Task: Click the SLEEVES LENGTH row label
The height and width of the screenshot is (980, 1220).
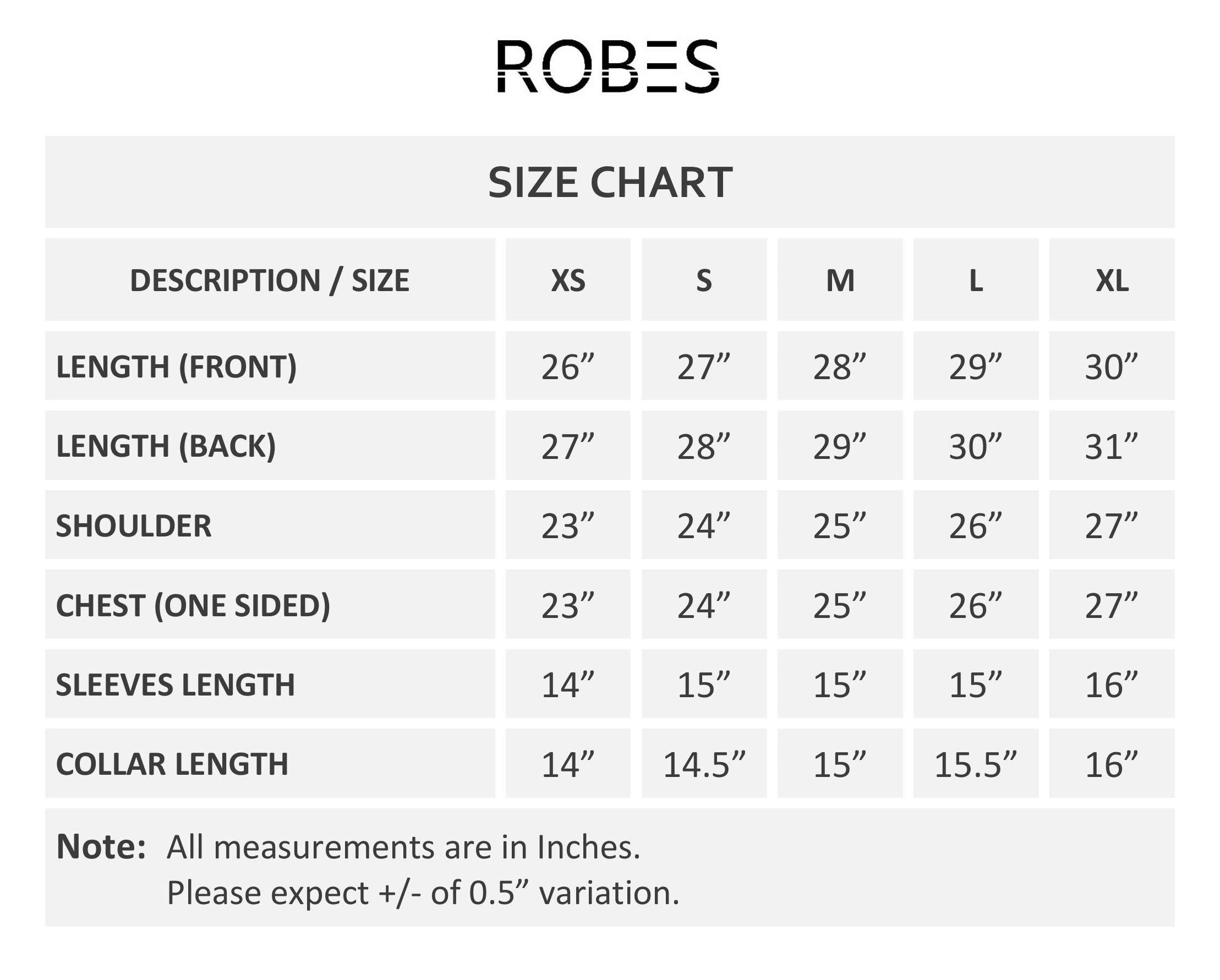Action: 176,685
